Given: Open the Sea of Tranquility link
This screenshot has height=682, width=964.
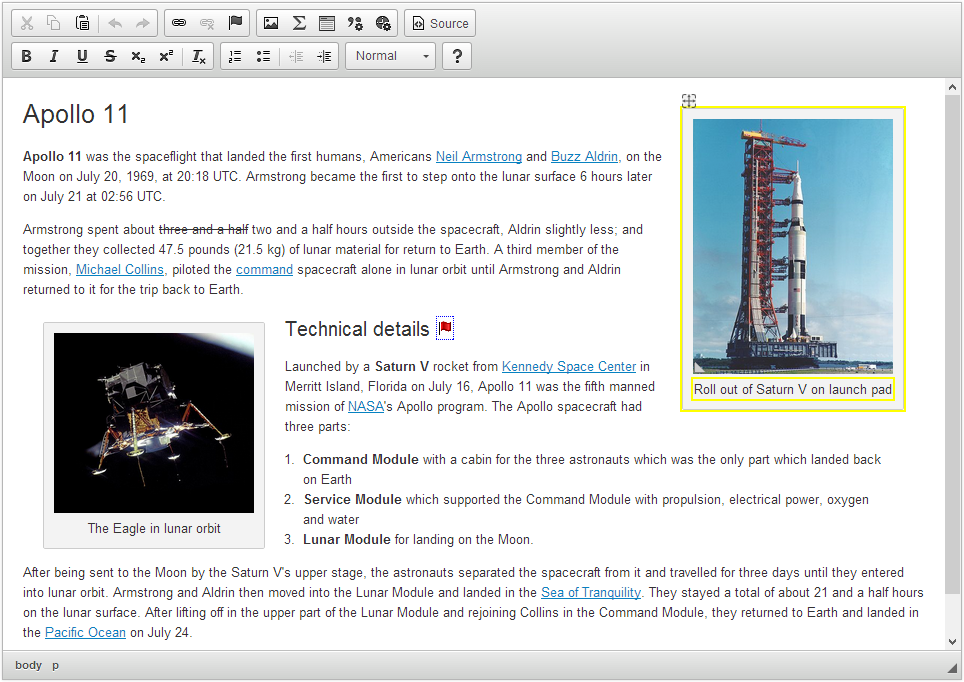Looking at the screenshot, I should (x=591, y=592).
